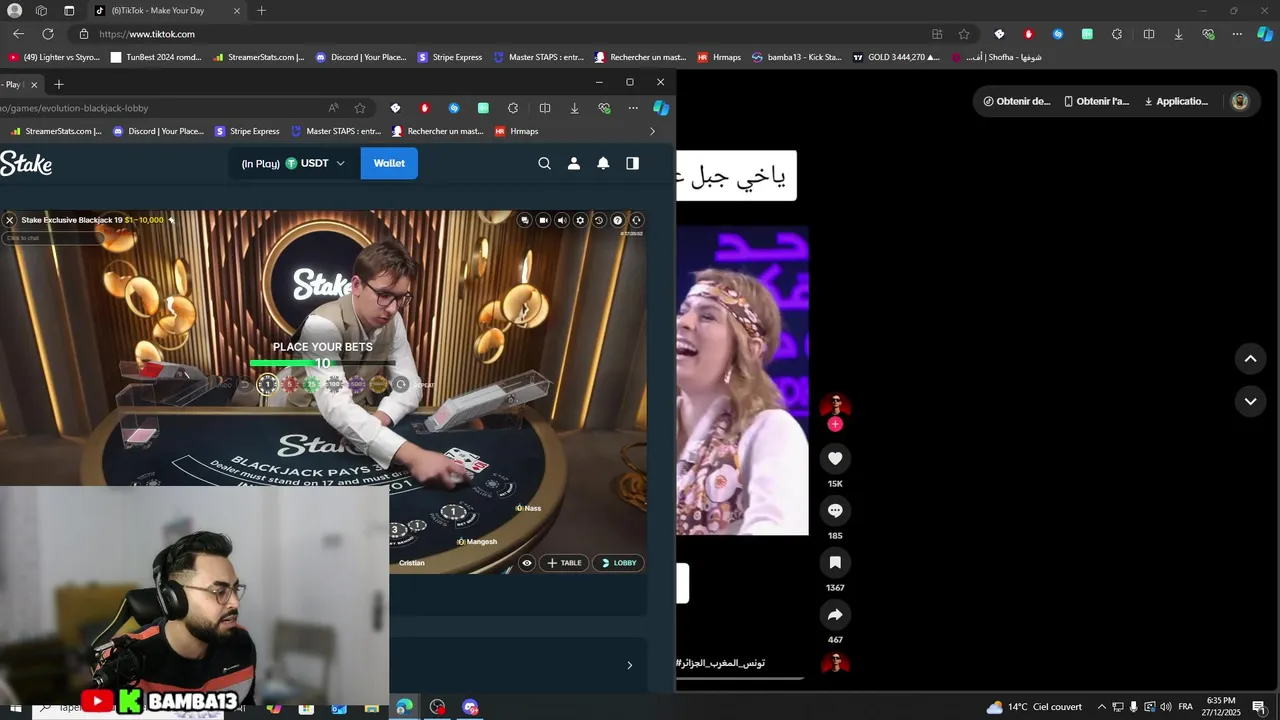Open new tab in the Stake window
Image resolution: width=1280 pixels, height=720 pixels.
pyautogui.click(x=58, y=84)
